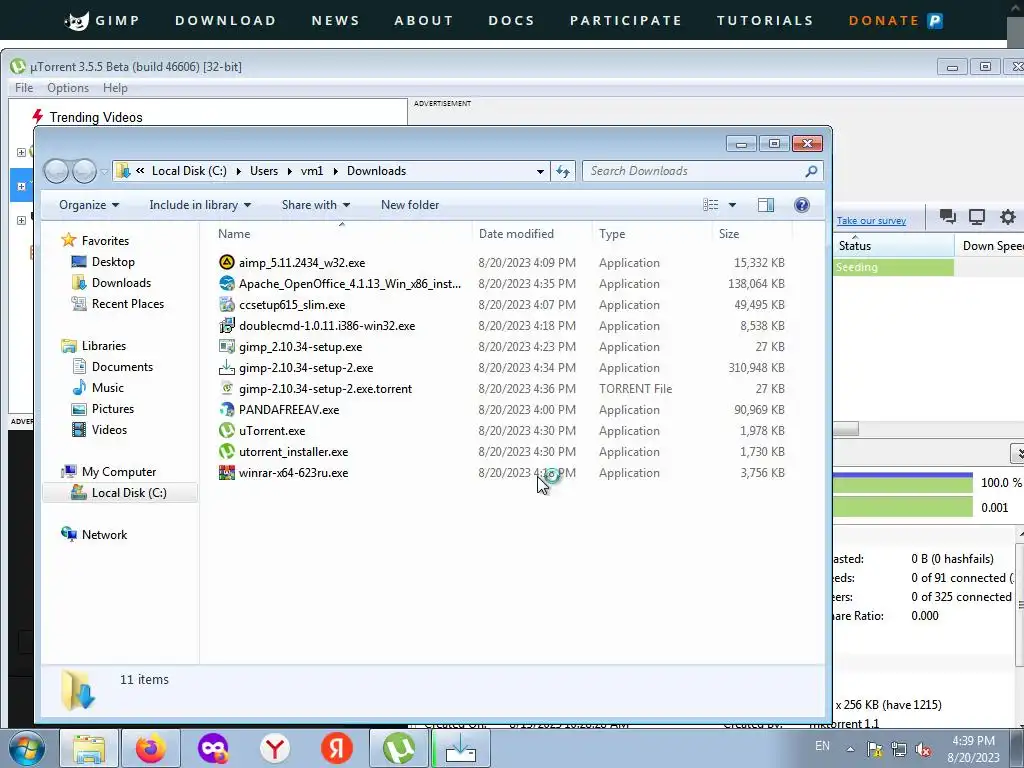The image size is (1024, 768).
Task: Click the gimp_2.10.34-setup.exe icon
Action: coord(227,346)
